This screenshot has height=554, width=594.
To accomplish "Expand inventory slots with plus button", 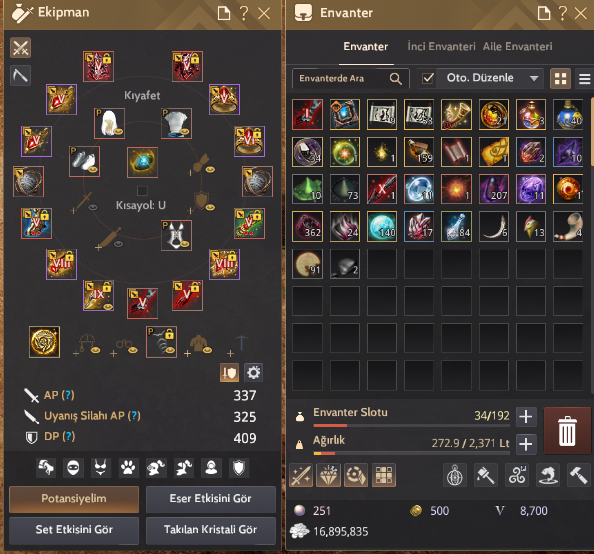I will 526,416.
